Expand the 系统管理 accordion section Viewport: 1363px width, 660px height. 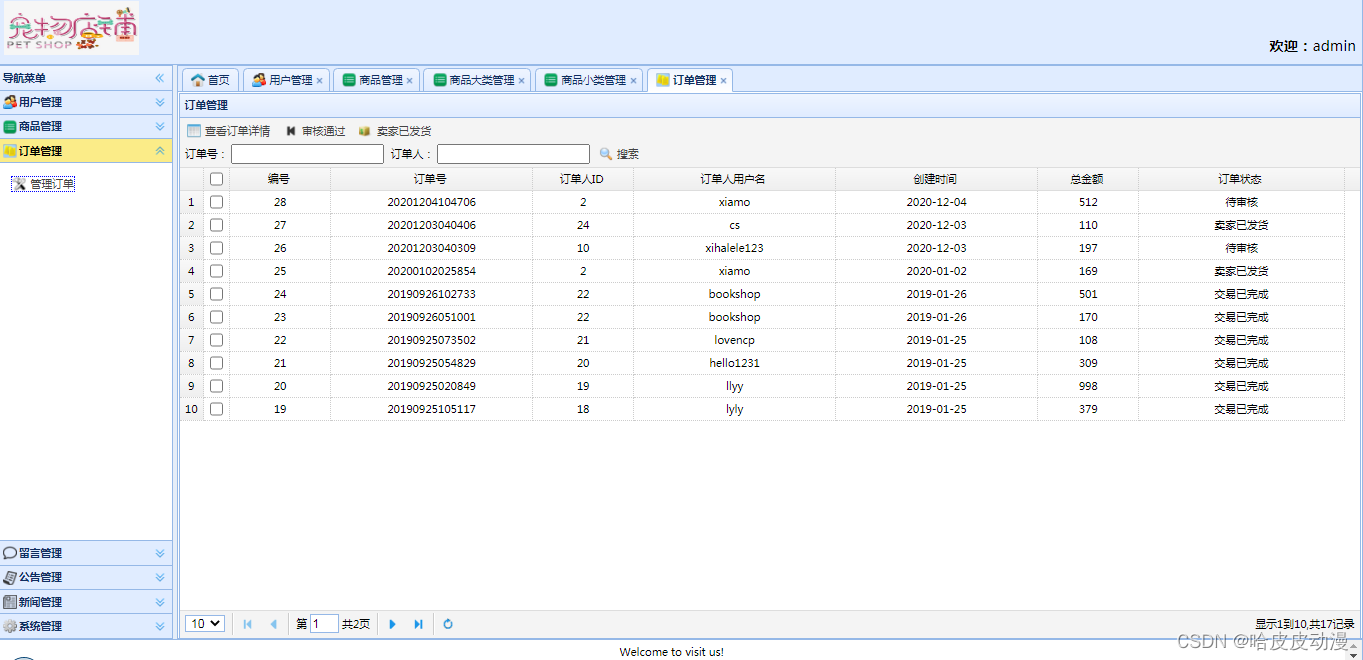click(x=159, y=626)
